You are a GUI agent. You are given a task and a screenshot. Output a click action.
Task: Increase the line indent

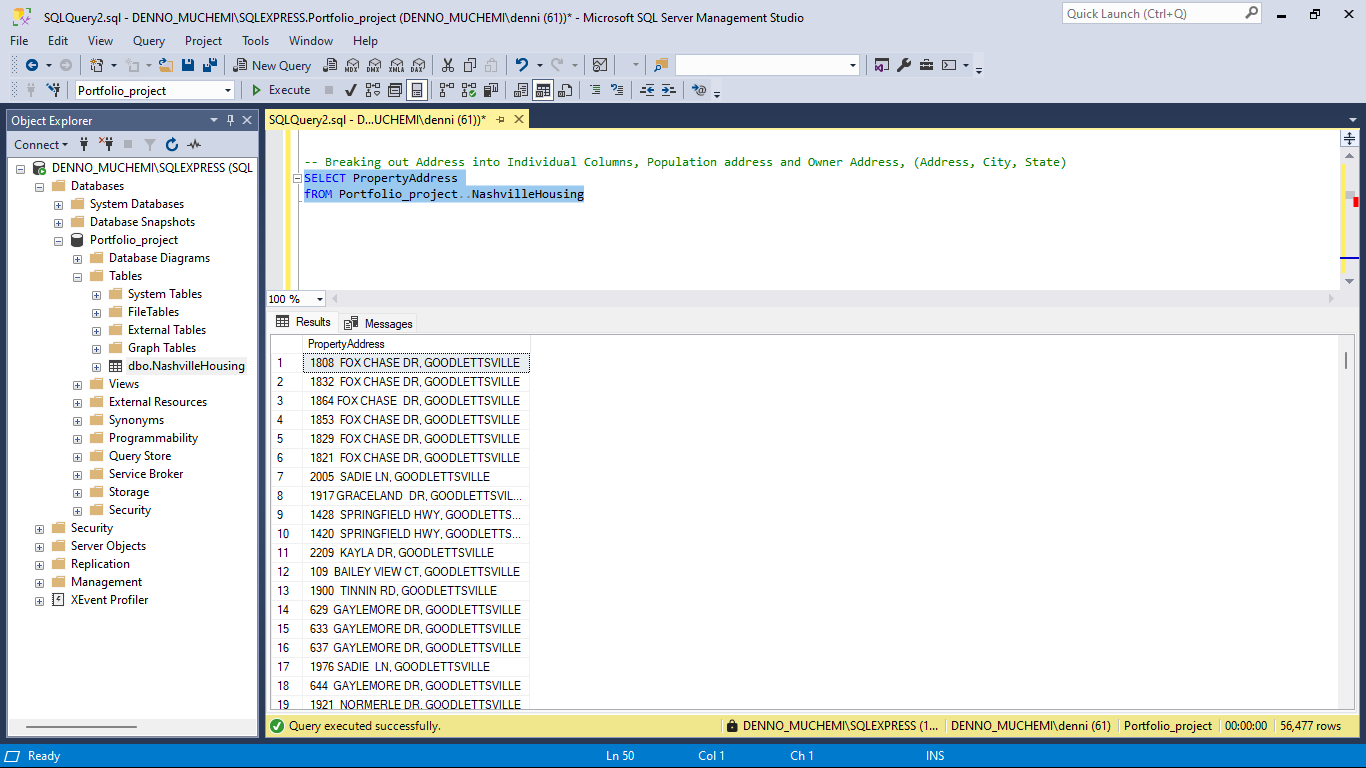(669, 90)
